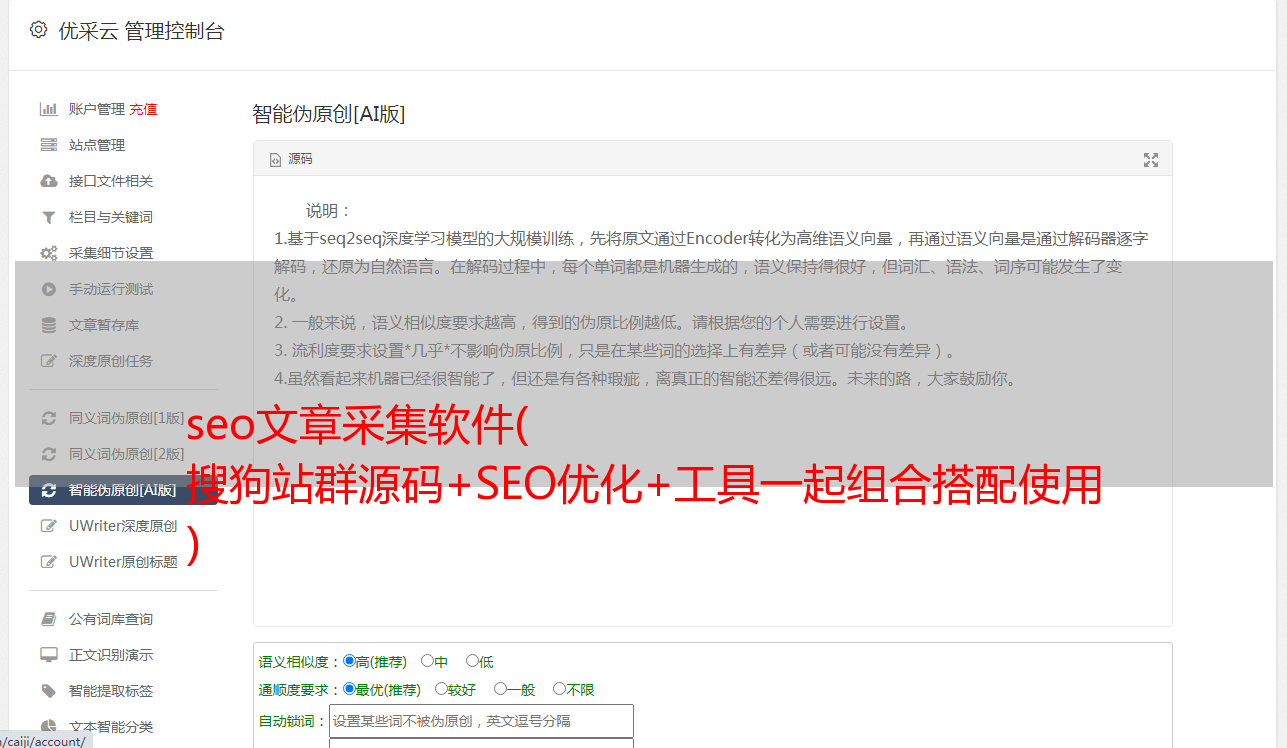Click 优采云 管理控制台 header title

click(141, 31)
